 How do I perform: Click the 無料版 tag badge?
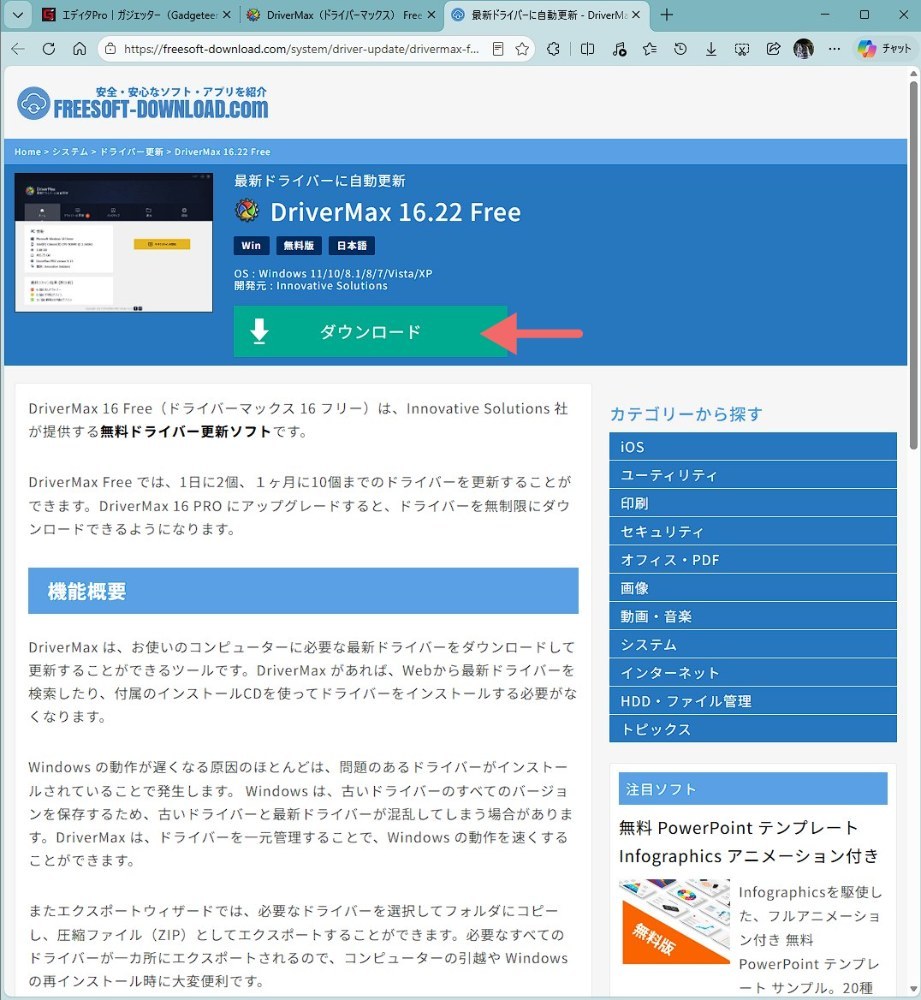pos(299,246)
